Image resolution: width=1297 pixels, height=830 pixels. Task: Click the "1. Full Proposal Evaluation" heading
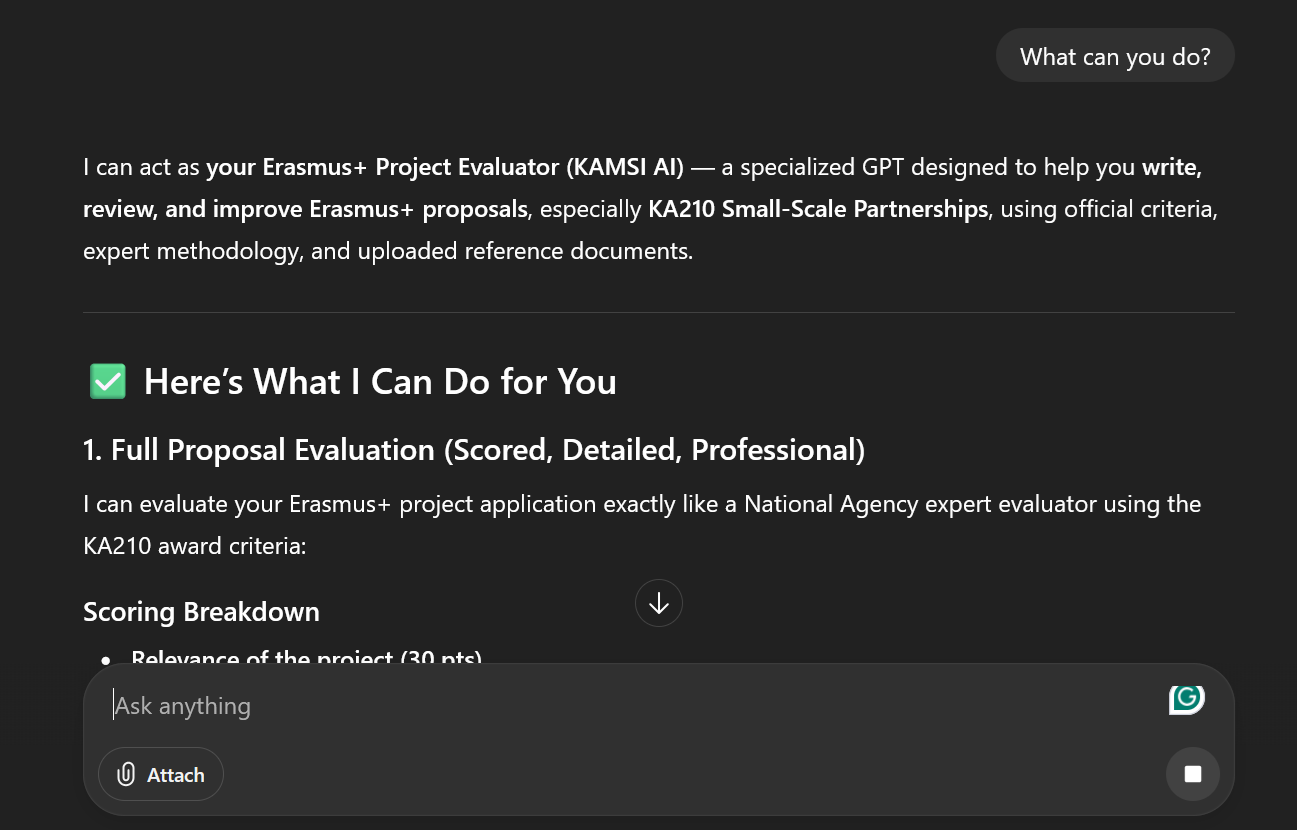coord(473,450)
